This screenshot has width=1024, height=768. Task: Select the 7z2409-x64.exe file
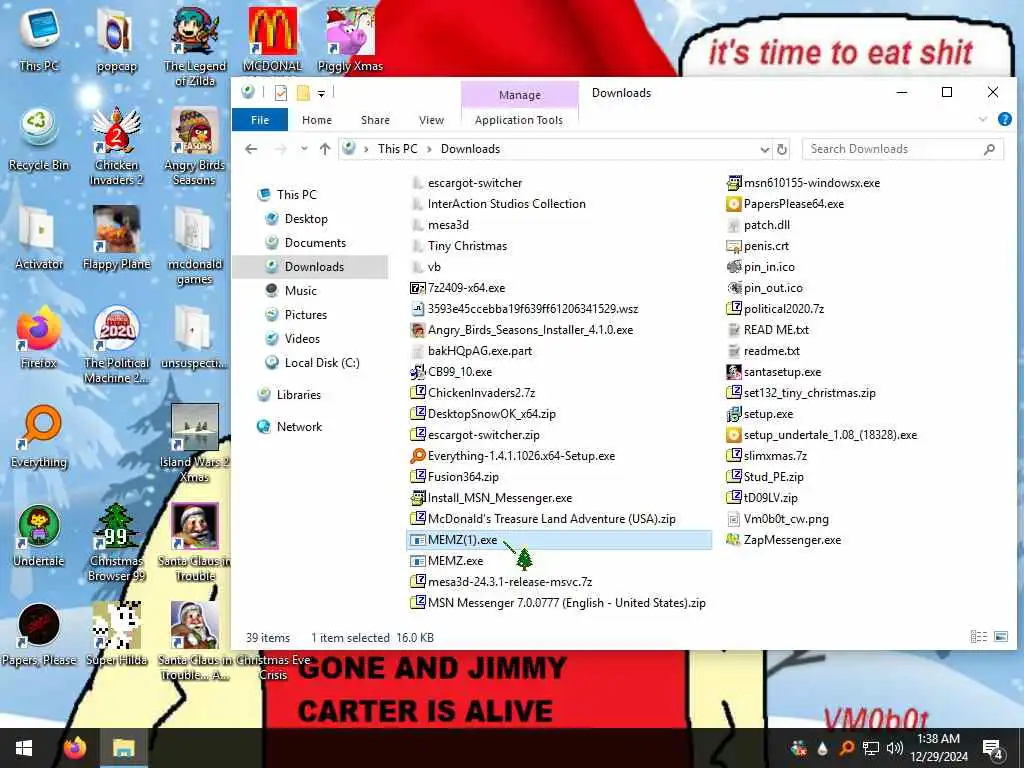(466, 287)
